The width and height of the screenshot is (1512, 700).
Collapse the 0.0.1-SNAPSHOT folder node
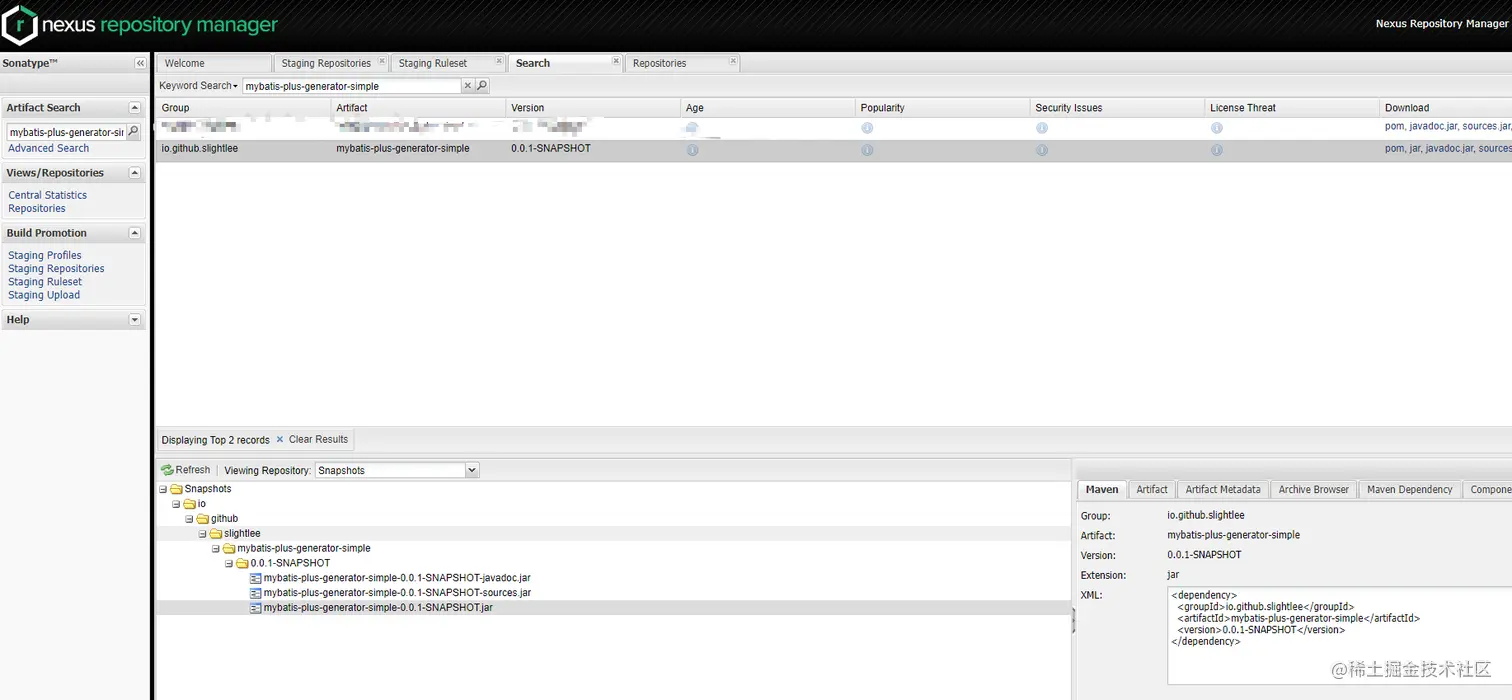(x=228, y=563)
